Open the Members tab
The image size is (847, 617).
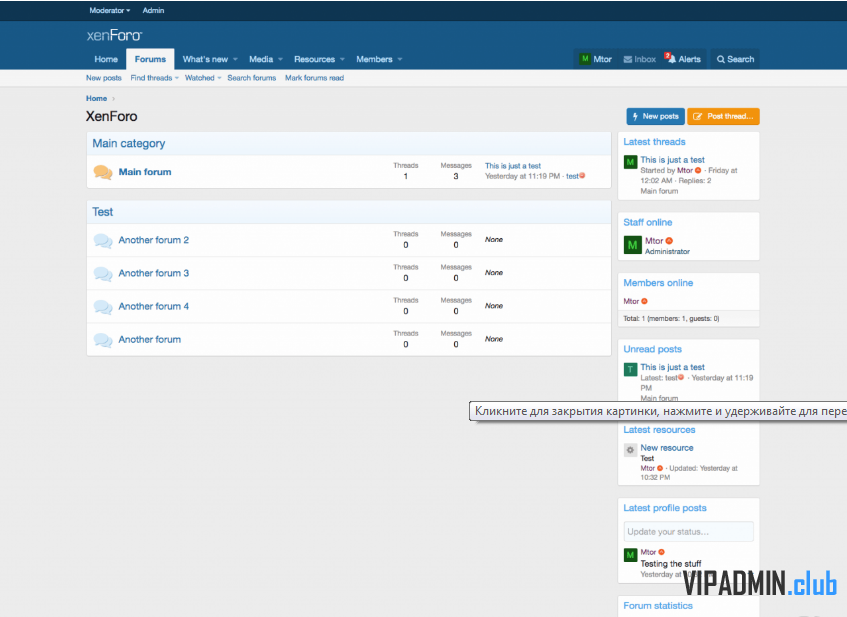click(x=374, y=59)
